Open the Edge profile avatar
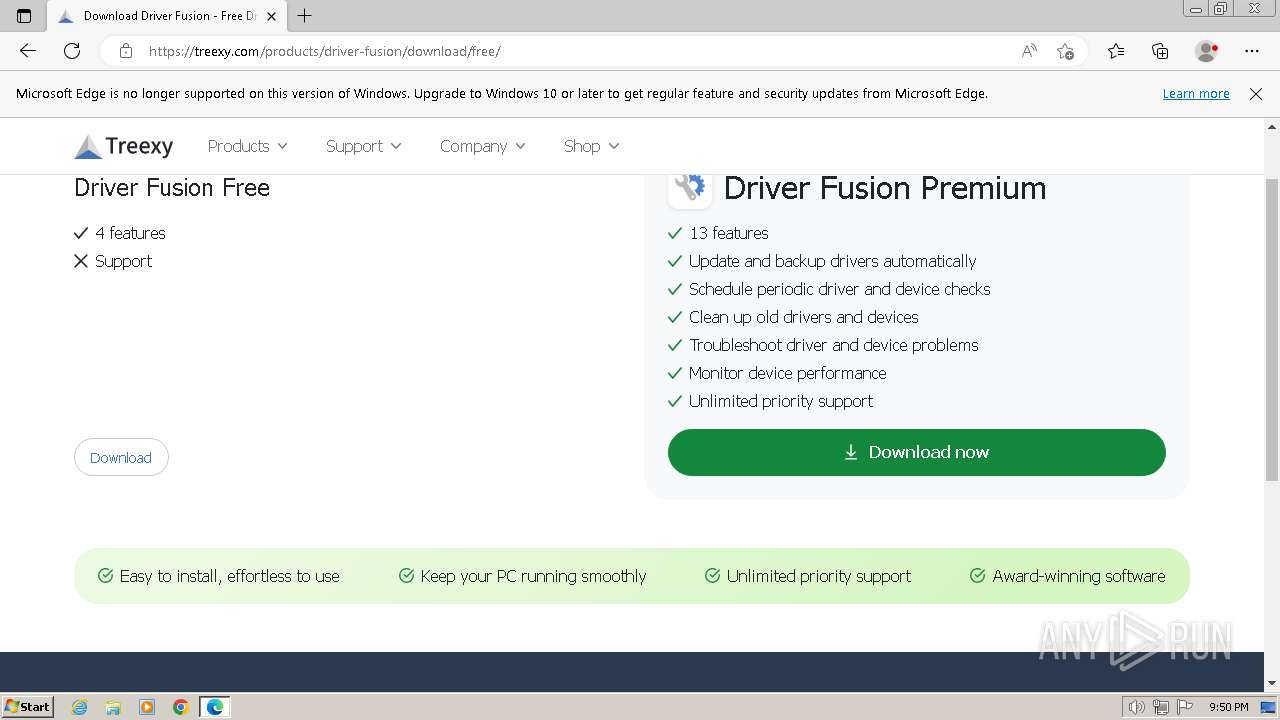The width and height of the screenshot is (1280, 720). click(1207, 51)
